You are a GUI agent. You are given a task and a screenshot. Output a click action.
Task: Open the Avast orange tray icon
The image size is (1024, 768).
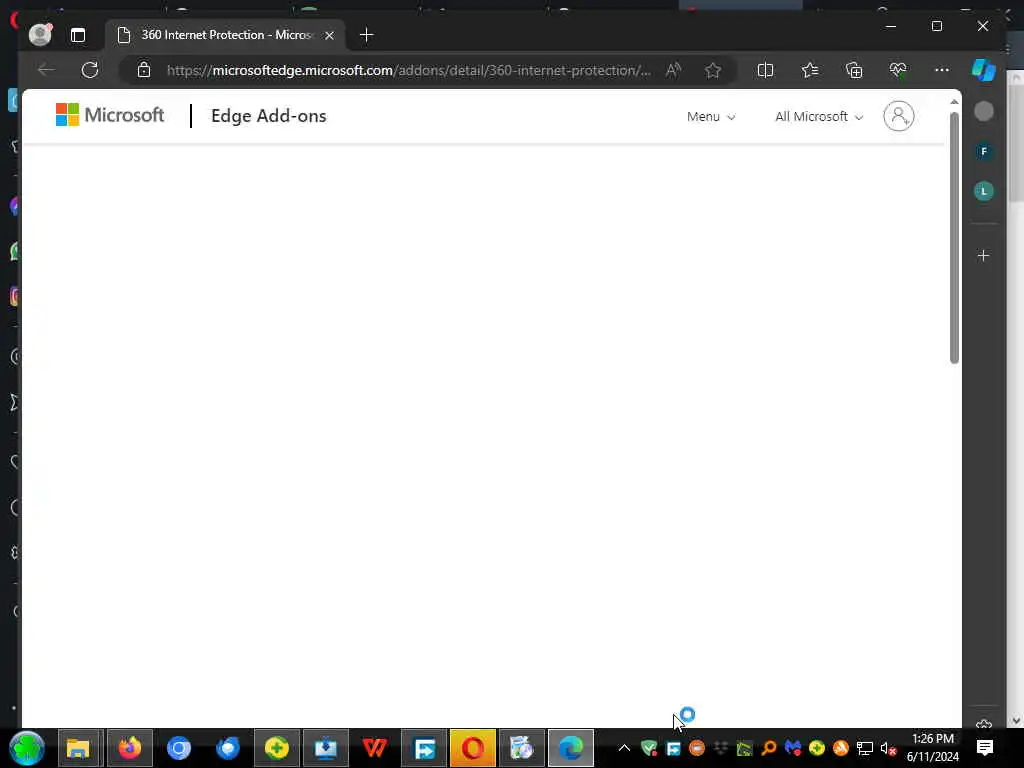[840, 748]
